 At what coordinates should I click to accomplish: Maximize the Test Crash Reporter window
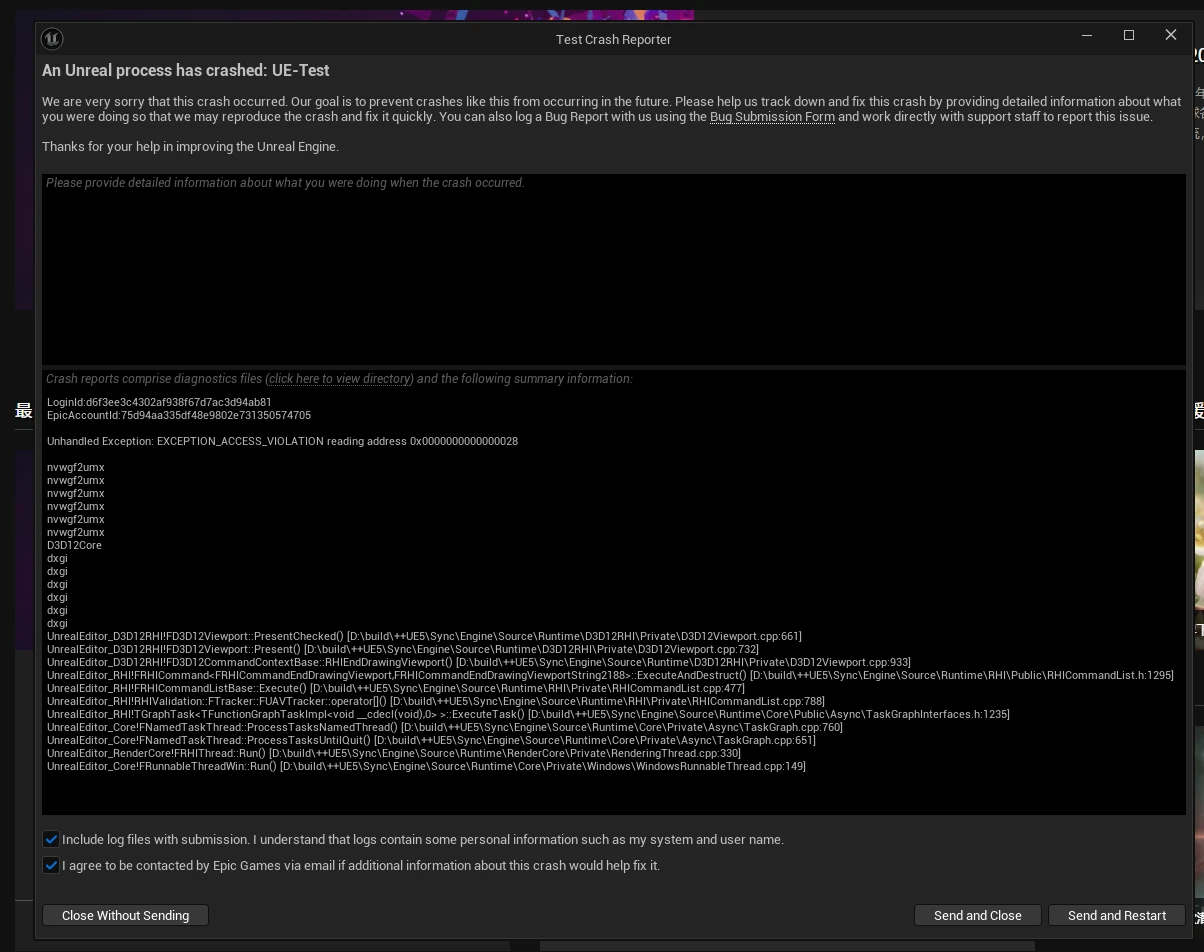pyautogui.click(x=1129, y=36)
